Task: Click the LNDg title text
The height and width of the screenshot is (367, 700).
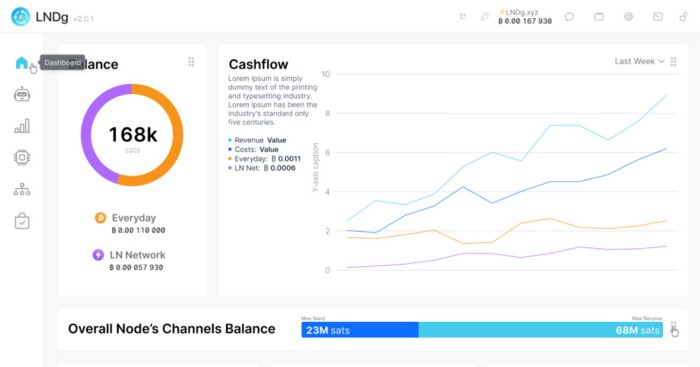Action: 52,17
